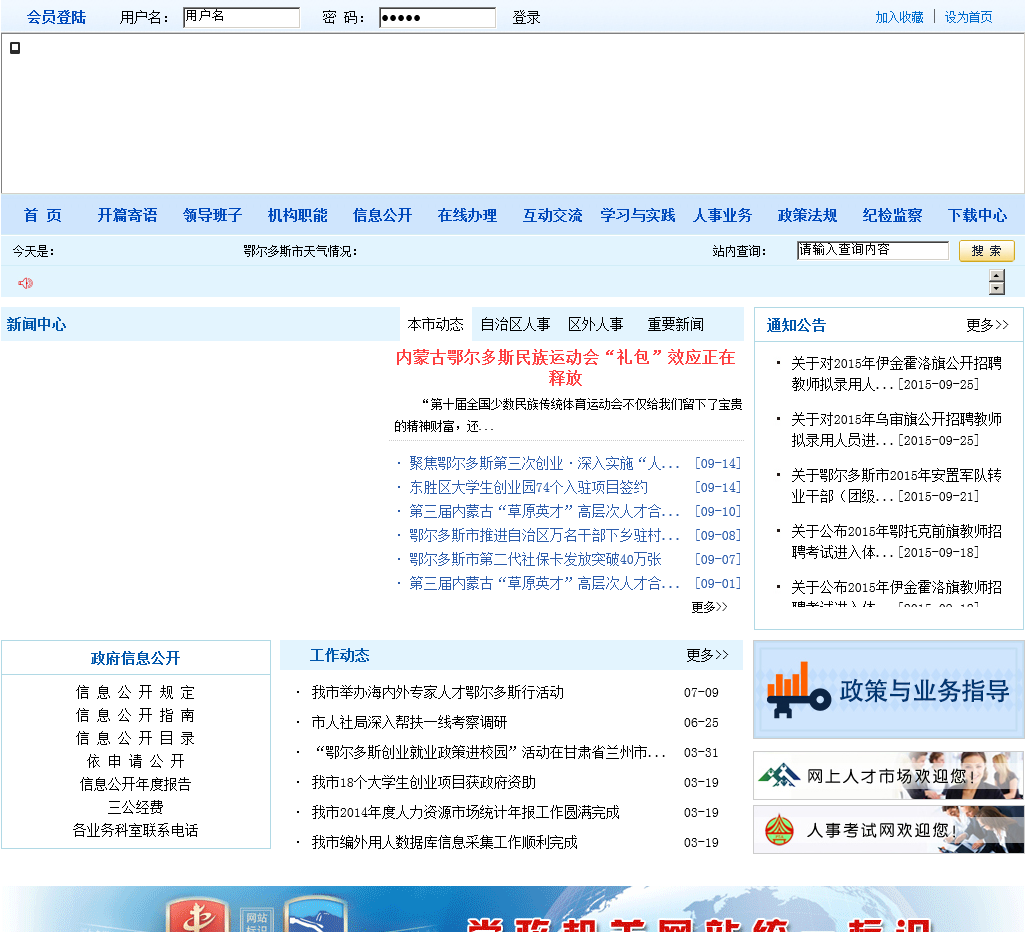
Task: Click the 登录 login button
Action: [x=526, y=18]
